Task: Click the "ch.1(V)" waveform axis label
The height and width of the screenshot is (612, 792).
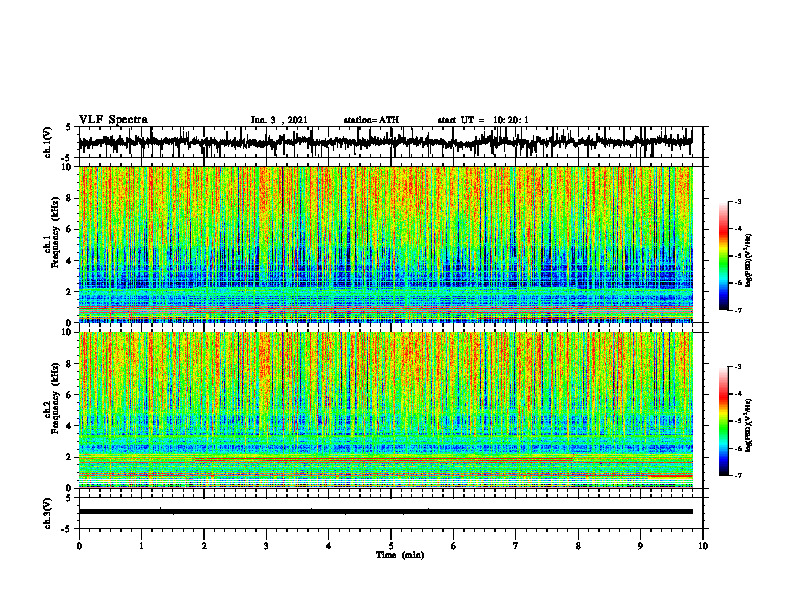Action: coord(48,142)
